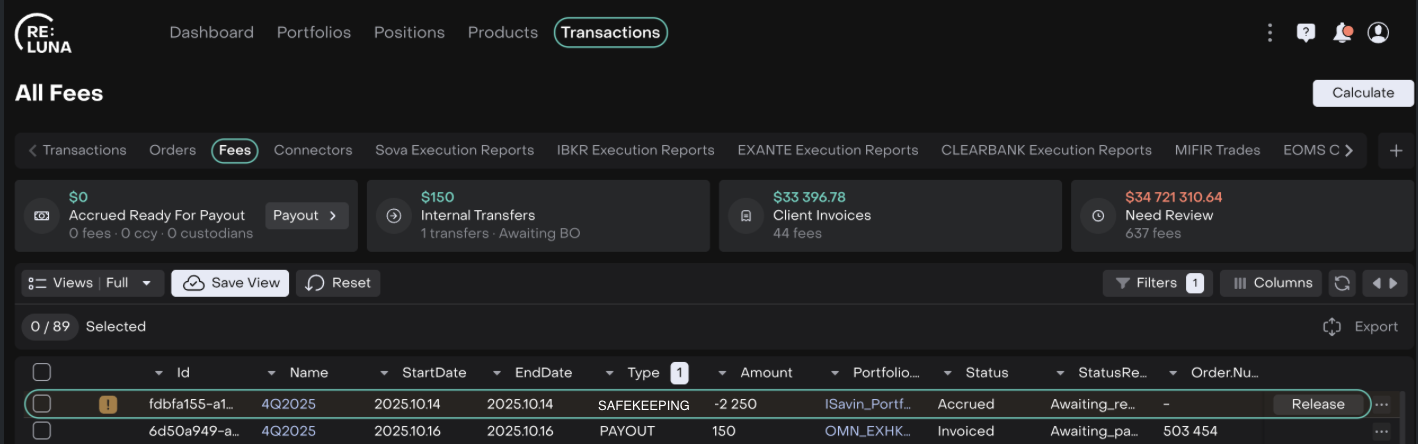Image resolution: width=1418 pixels, height=444 pixels.
Task: Click the refresh table icon
Action: tap(1341, 283)
